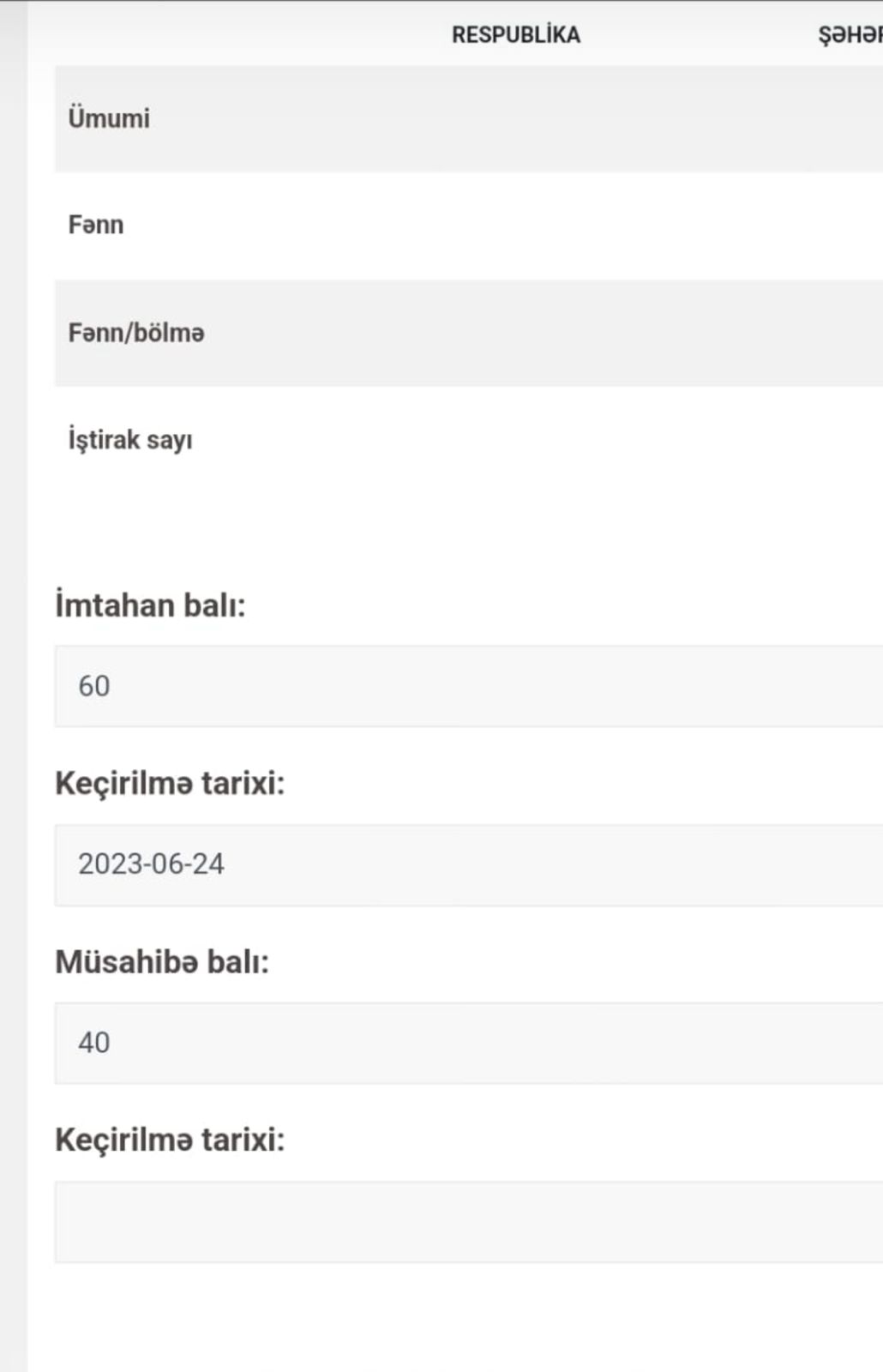Screen dimensions: 883x1372
Task: Focus the İmtahan balı field showing 60
Action: tap(469, 686)
